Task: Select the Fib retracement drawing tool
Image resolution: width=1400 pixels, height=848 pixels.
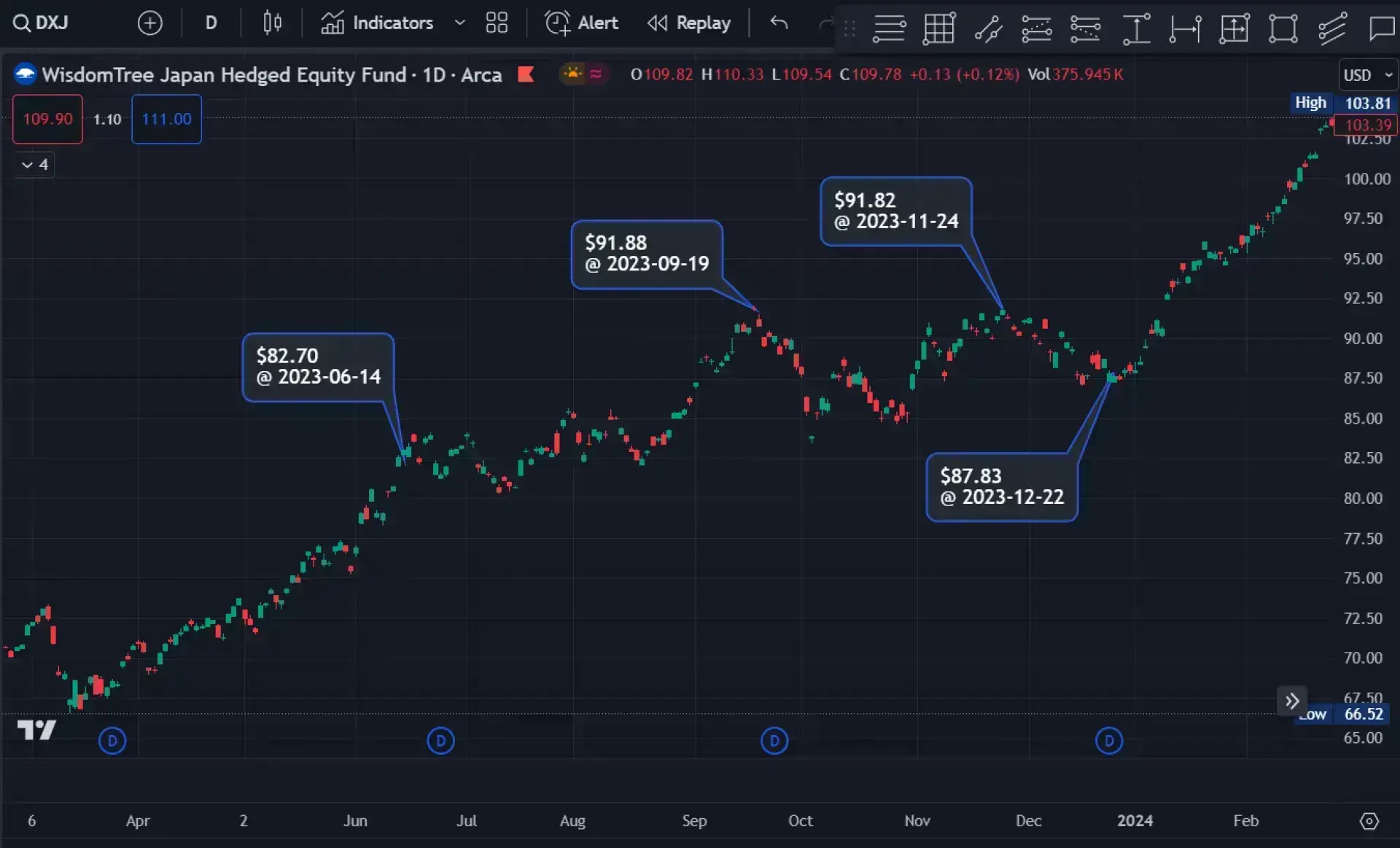Action: [889, 28]
